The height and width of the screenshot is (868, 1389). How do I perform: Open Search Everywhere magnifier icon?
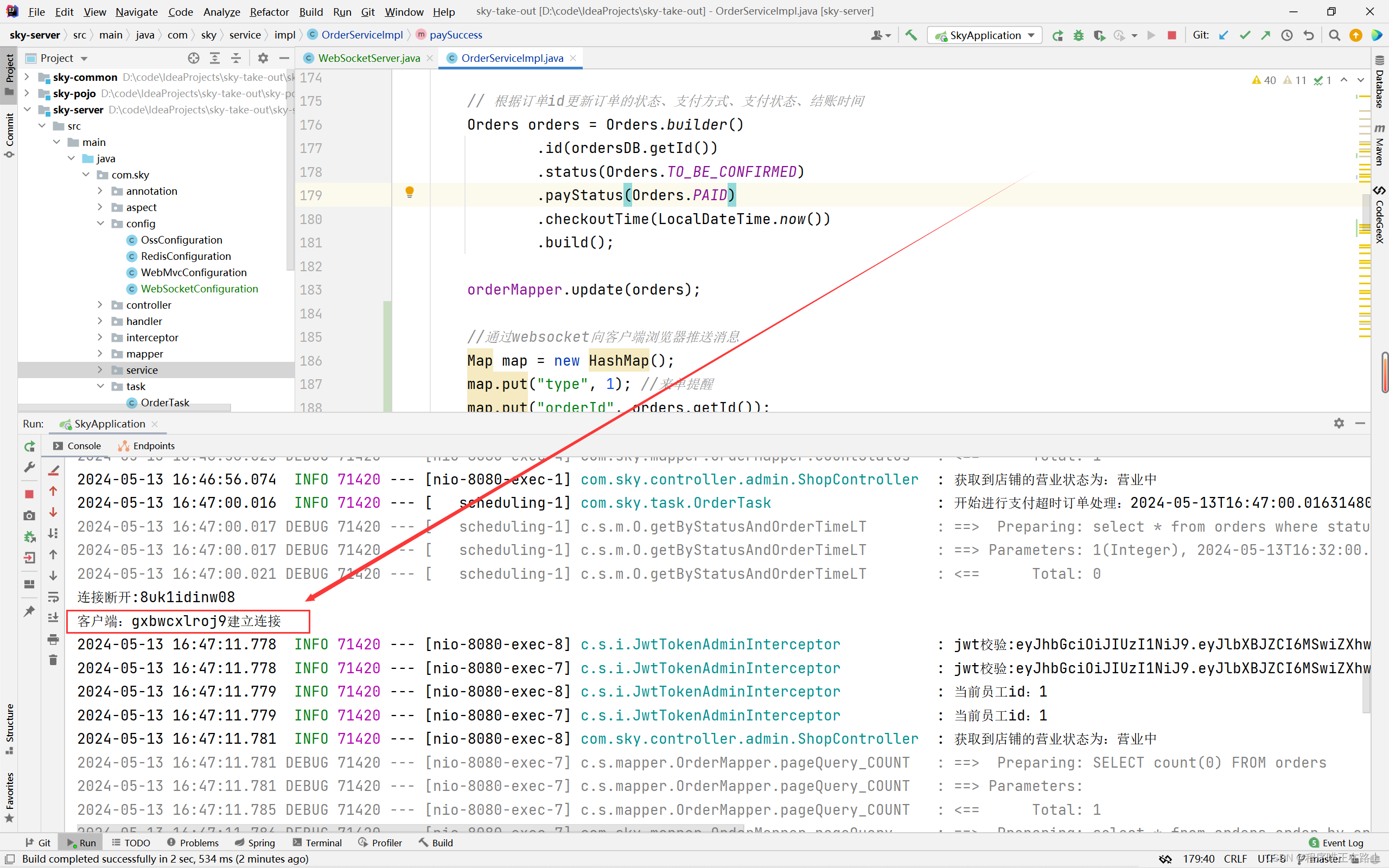coord(1335,35)
